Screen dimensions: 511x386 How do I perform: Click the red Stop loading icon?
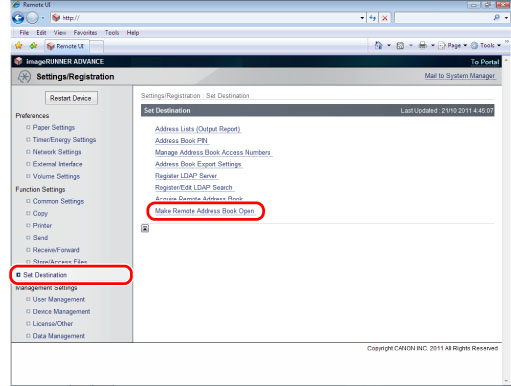pos(385,18)
